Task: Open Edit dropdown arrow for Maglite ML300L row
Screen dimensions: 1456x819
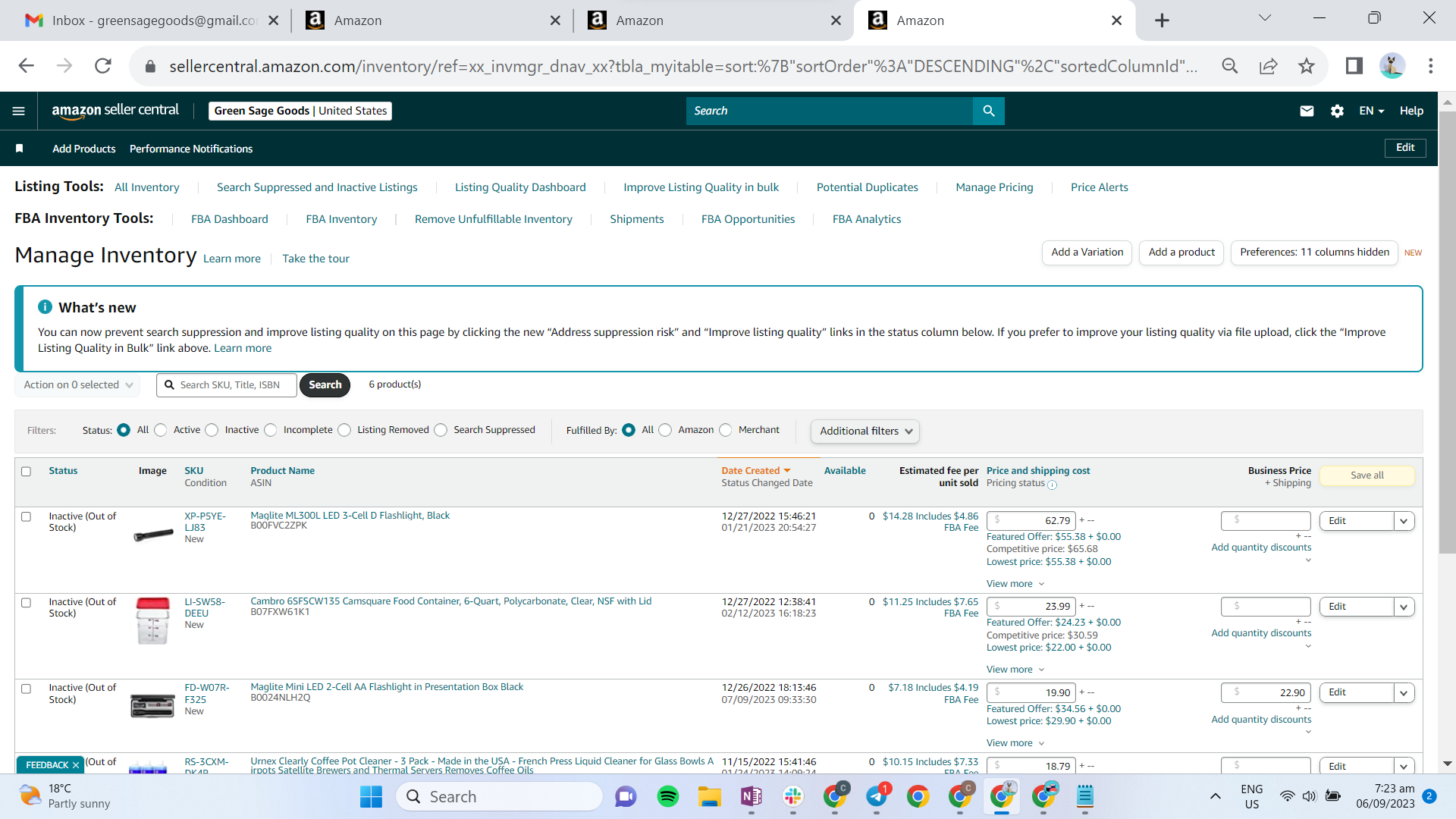Action: click(x=1404, y=521)
